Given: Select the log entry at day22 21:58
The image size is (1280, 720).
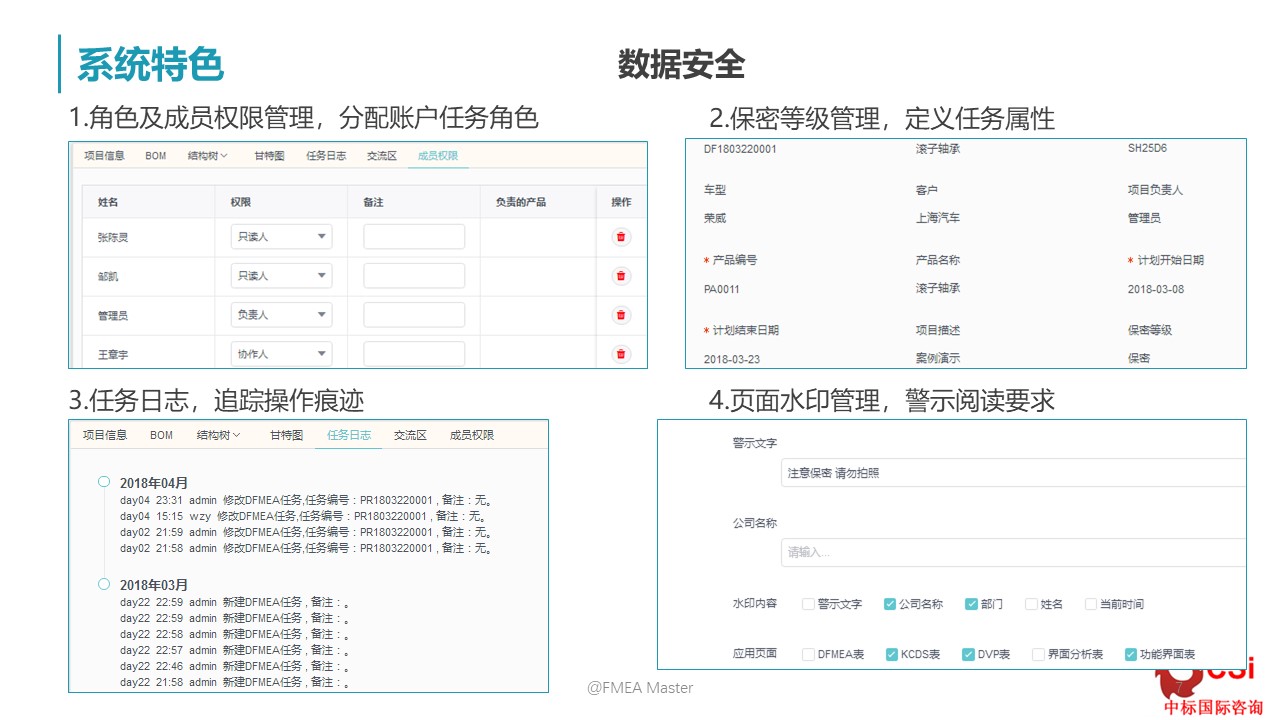Looking at the screenshot, I should tap(235, 682).
